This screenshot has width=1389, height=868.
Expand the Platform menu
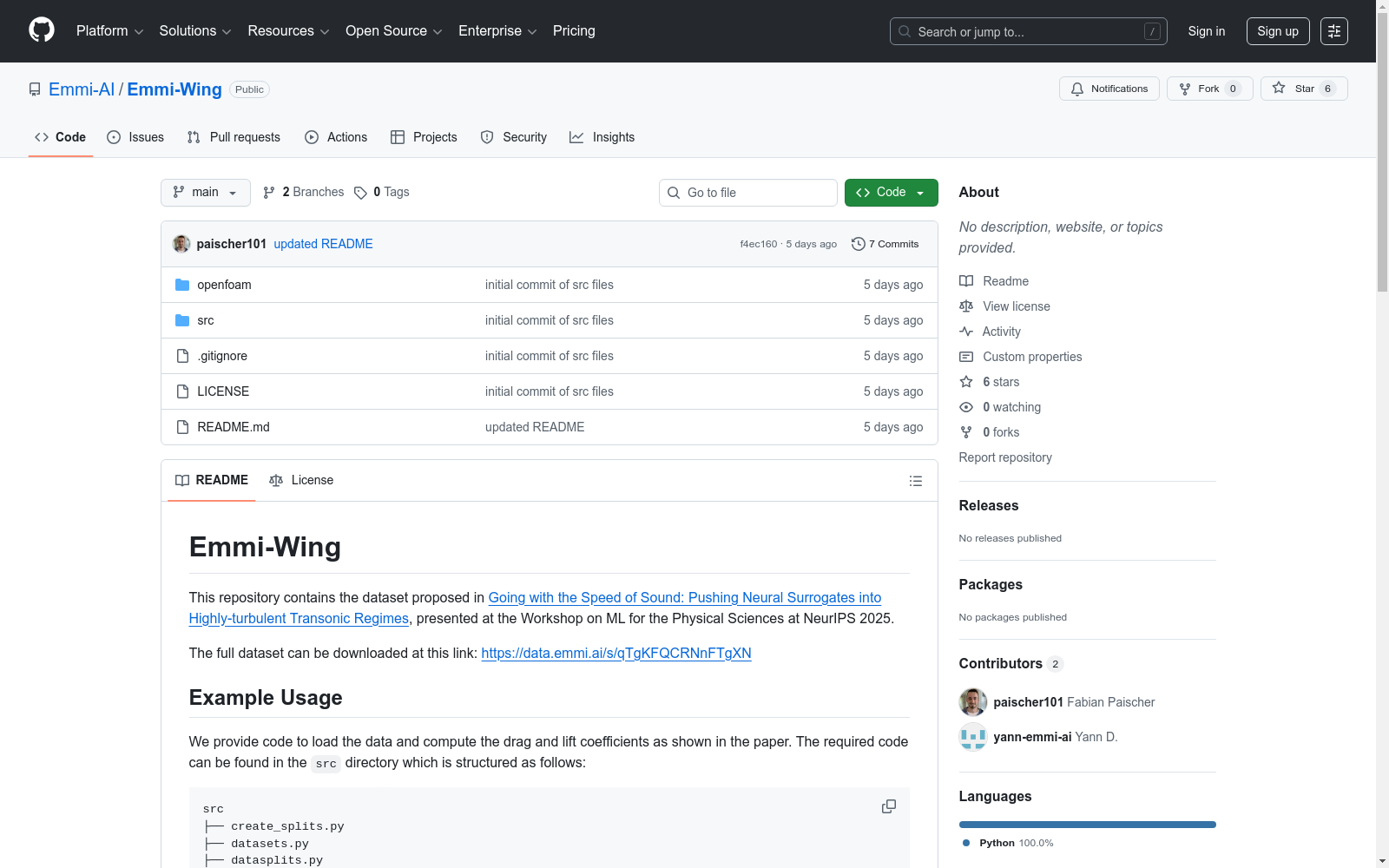coord(109,31)
